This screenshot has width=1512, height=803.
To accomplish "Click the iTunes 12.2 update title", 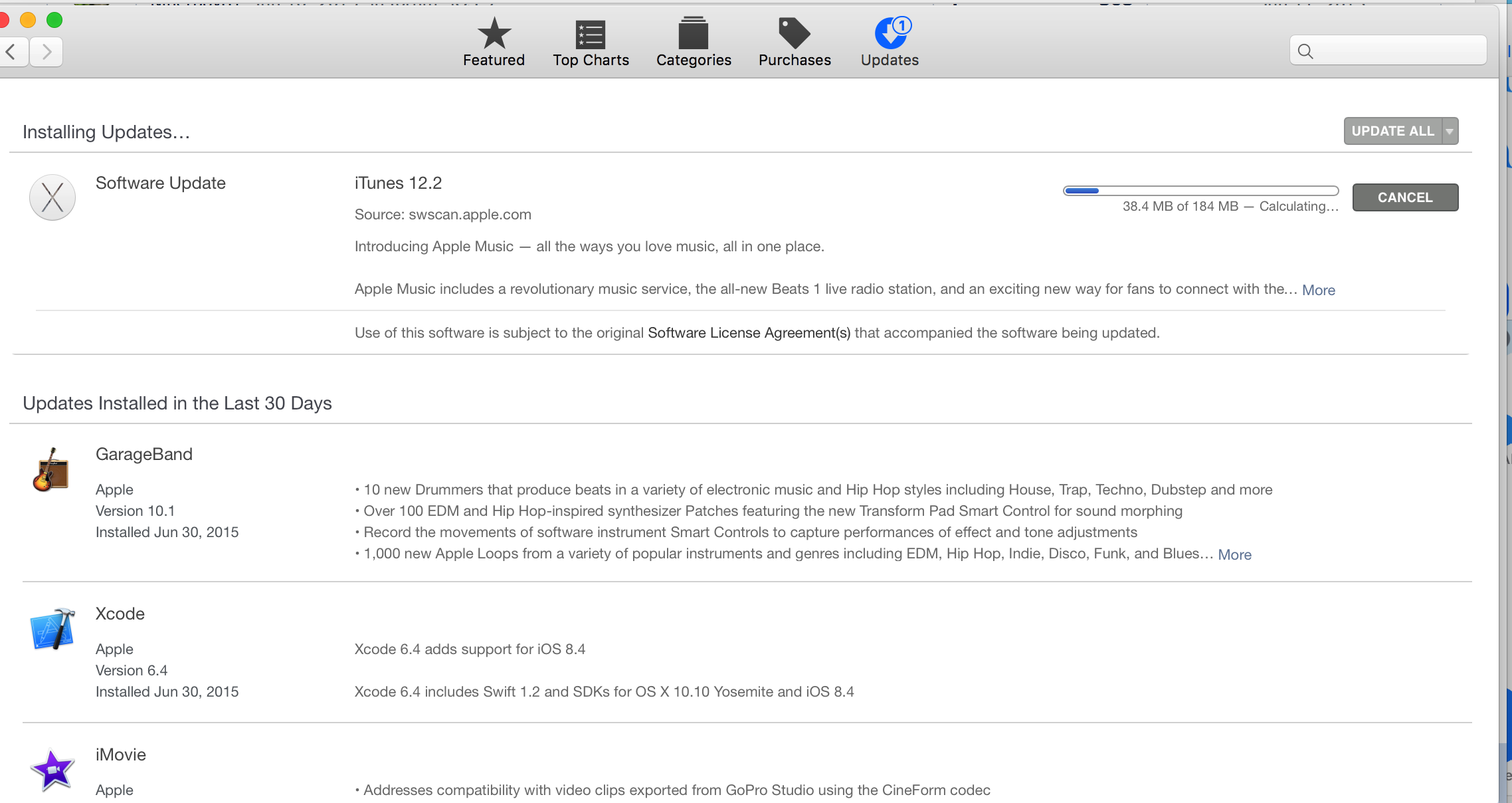I will [x=398, y=183].
